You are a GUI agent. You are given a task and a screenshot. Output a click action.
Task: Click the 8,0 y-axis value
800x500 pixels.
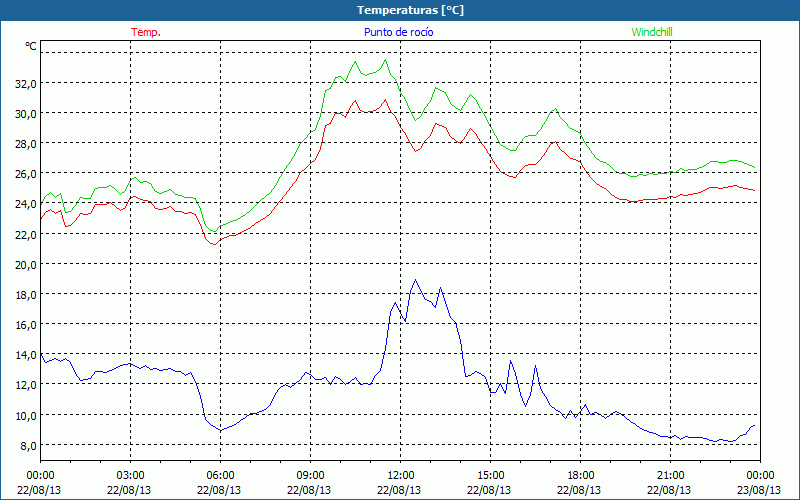pos(28,445)
